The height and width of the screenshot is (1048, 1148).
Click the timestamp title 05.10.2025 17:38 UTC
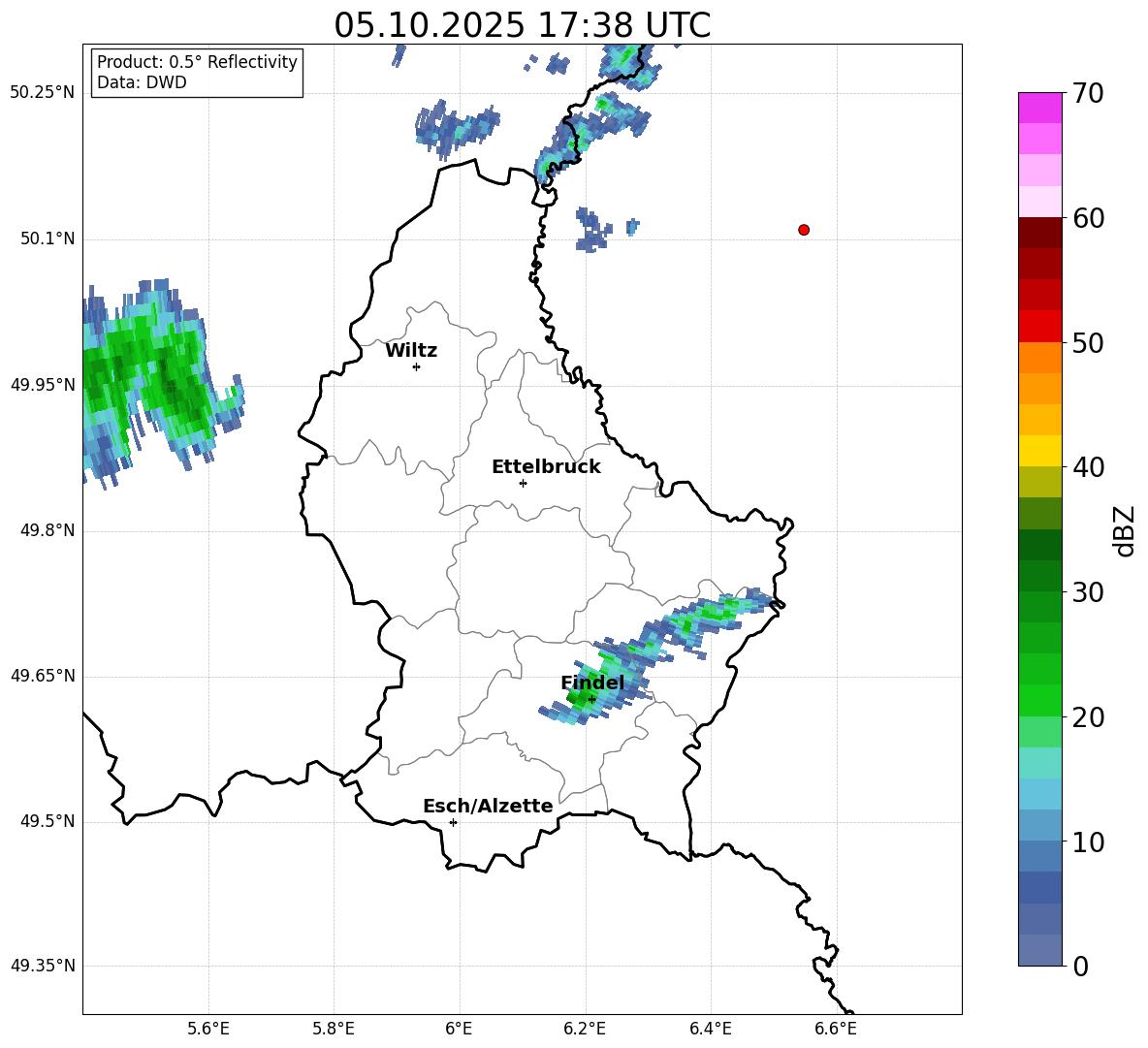coord(522,25)
